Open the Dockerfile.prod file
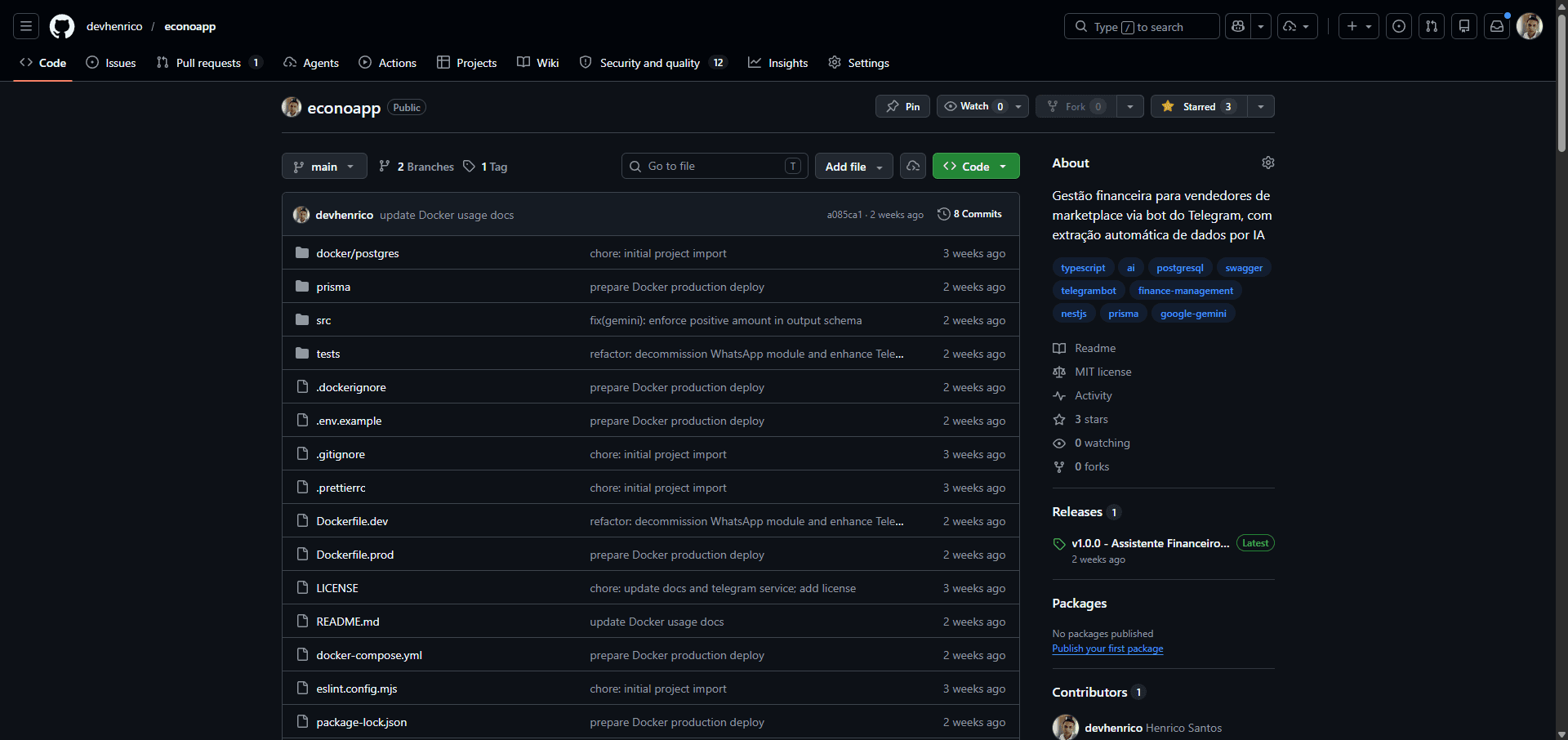 [355, 555]
